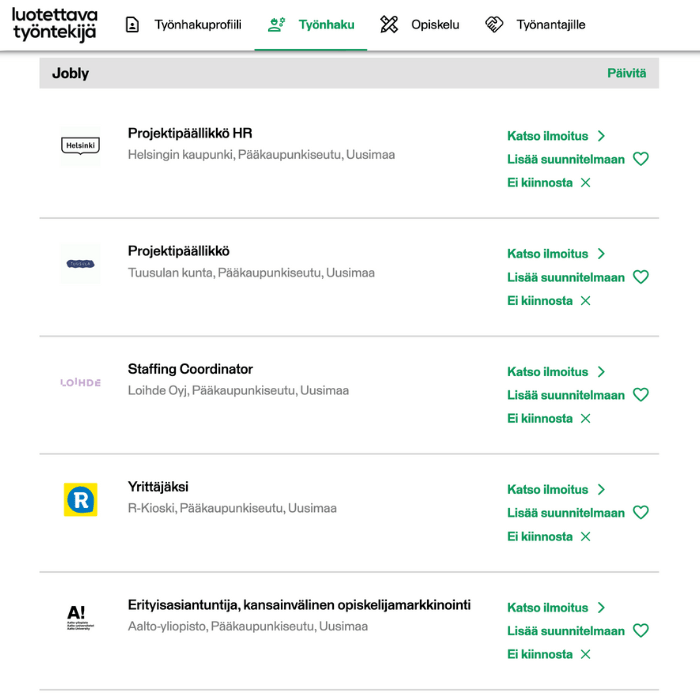
Task: Dismiss Loihde job with Ei kiinnosta X
Action: tap(586, 419)
